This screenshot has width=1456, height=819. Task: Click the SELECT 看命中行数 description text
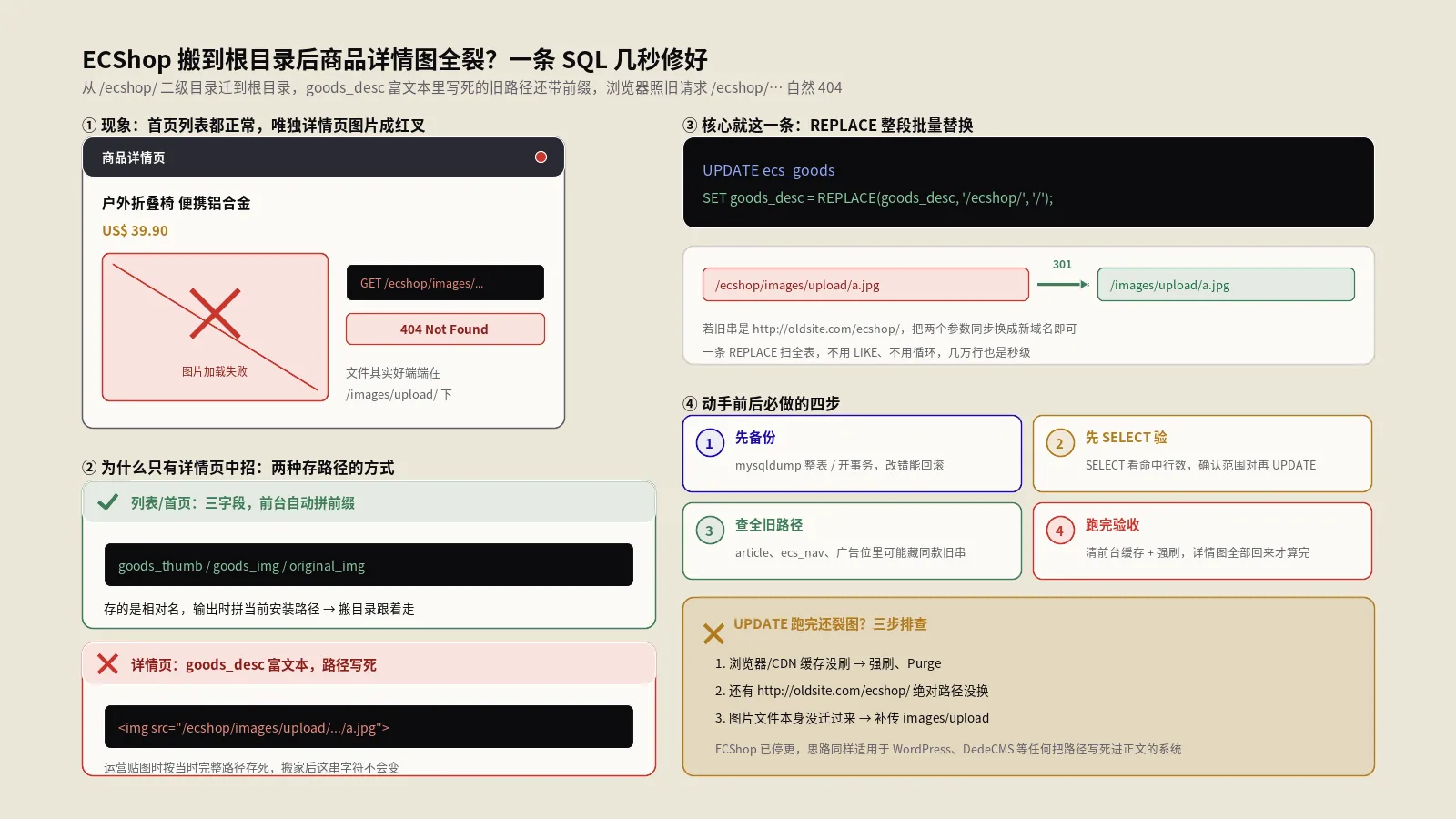(1200, 465)
